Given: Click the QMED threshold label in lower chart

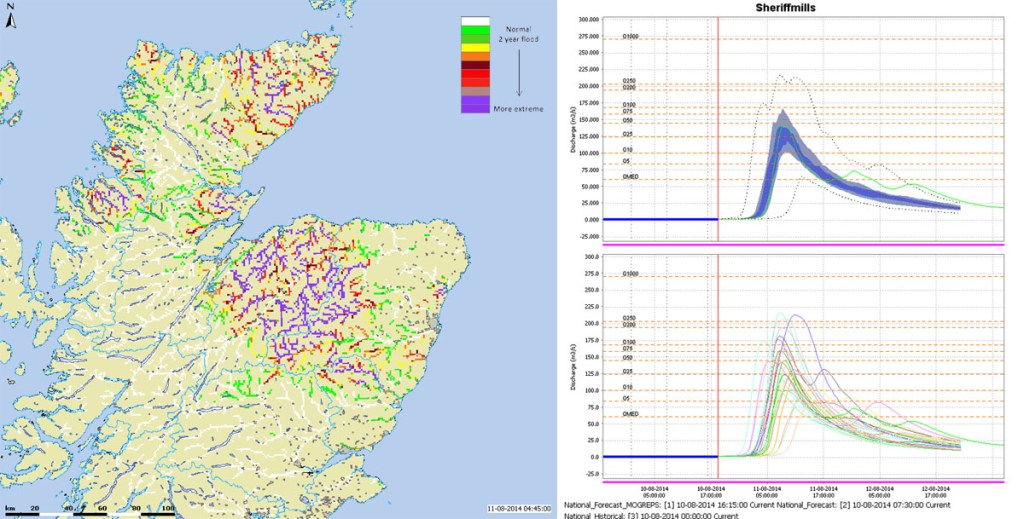Looking at the screenshot, I should 630,414.
